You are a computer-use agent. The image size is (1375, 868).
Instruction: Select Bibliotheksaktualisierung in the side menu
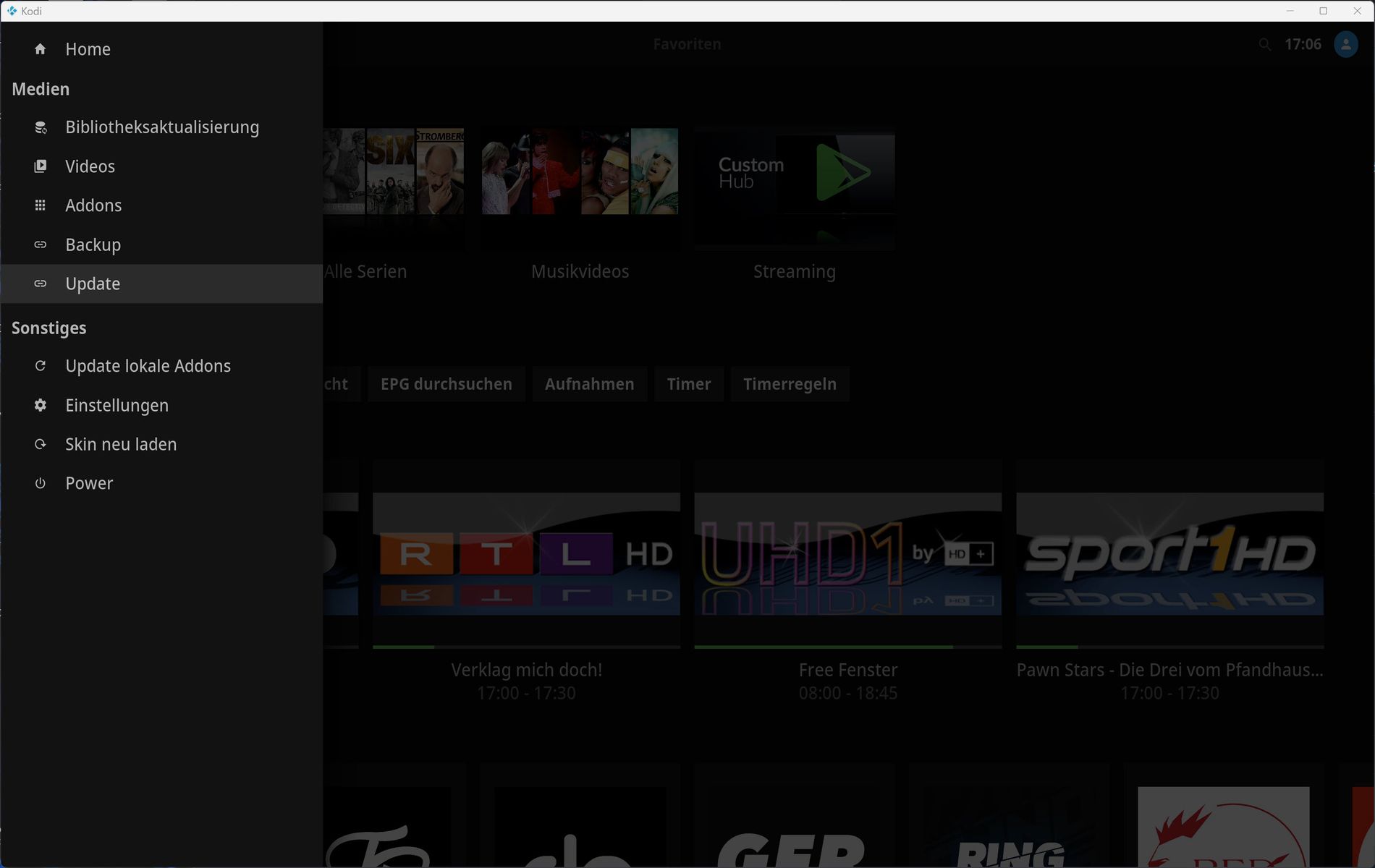tap(161, 127)
